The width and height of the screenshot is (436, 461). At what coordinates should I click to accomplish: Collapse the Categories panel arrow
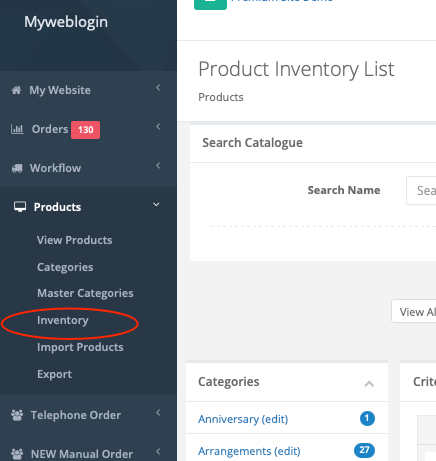pyautogui.click(x=369, y=384)
